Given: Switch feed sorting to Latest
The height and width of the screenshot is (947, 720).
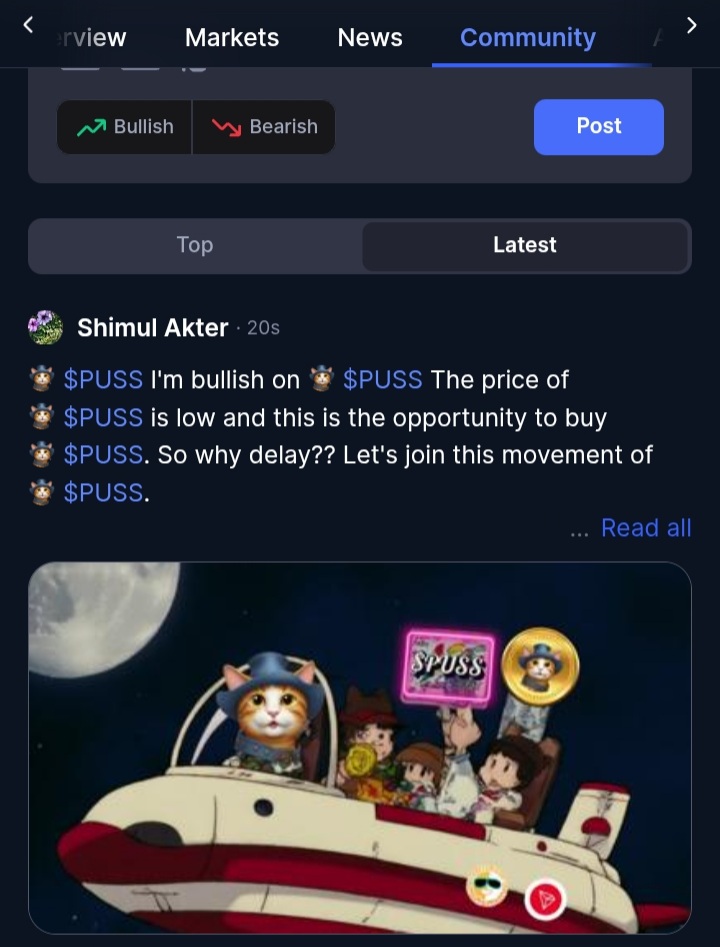Looking at the screenshot, I should (524, 245).
